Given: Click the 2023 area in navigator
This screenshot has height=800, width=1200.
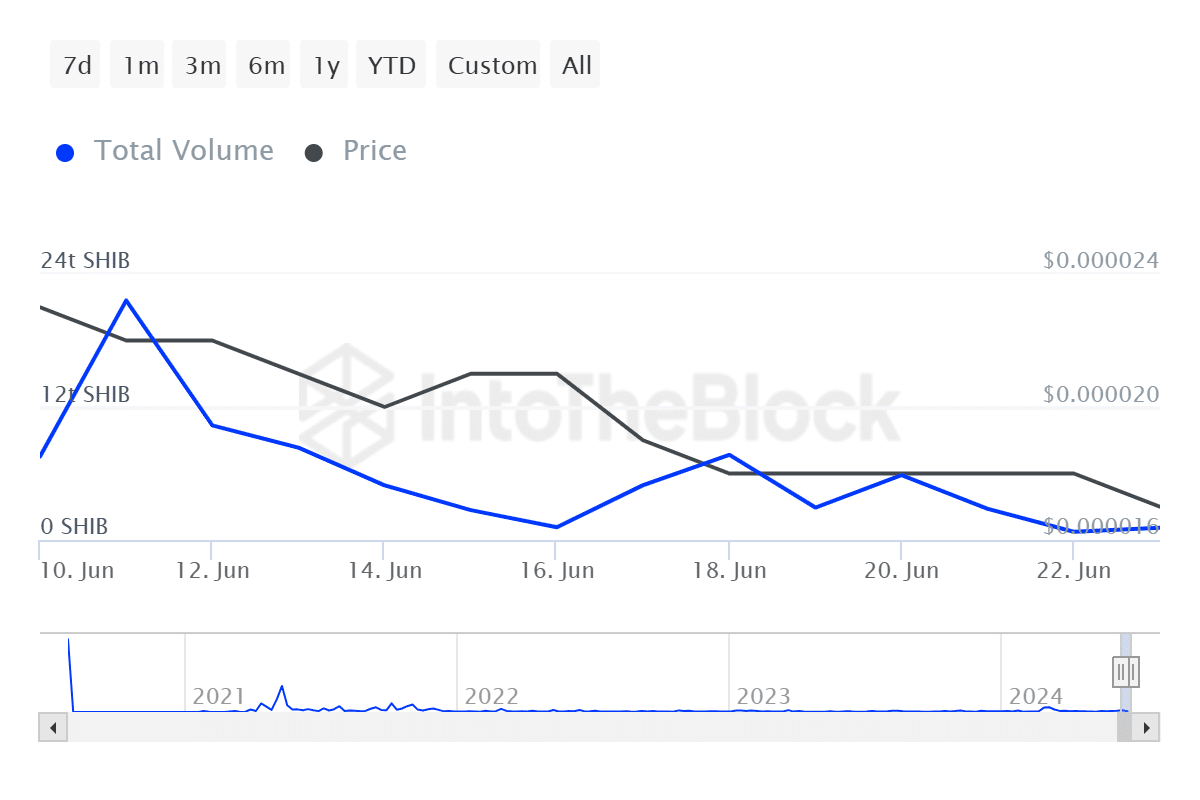Looking at the screenshot, I should click(x=763, y=695).
